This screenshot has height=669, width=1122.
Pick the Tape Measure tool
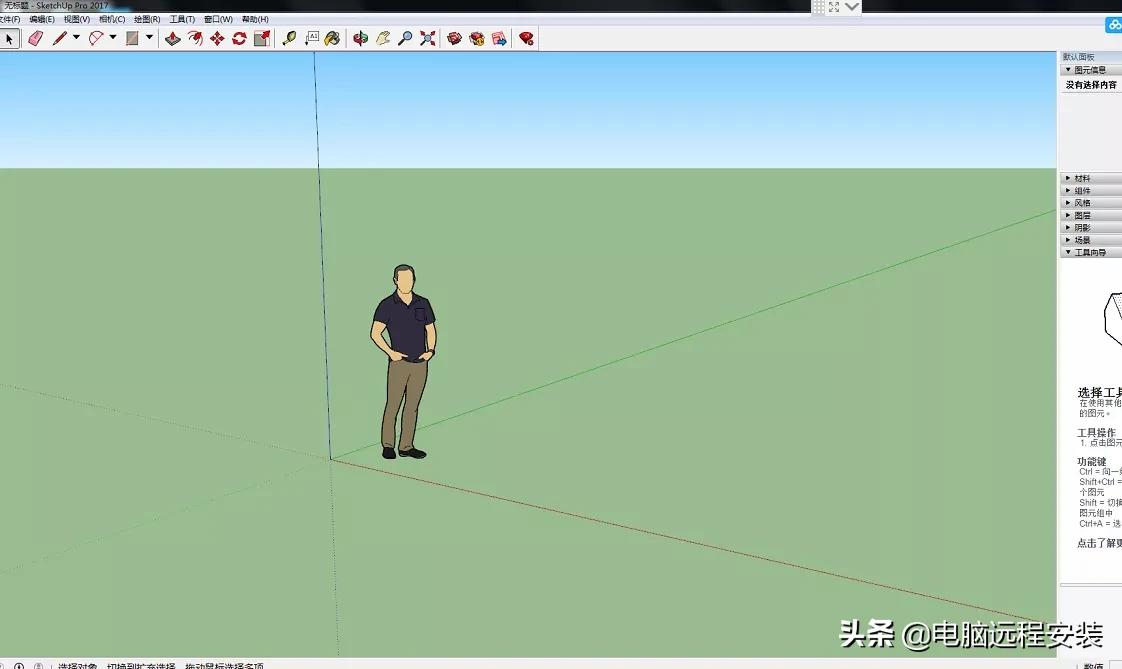[x=290, y=38]
